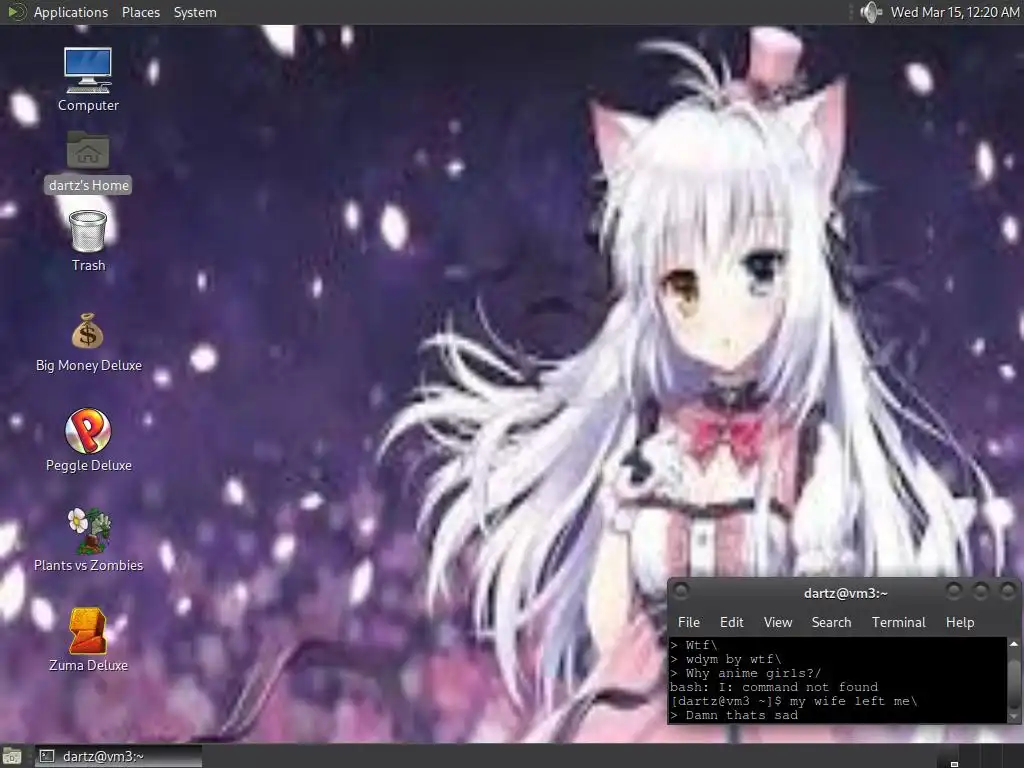Open the terminal window menu button left of title
Screen dimensions: 1024x768
tap(680, 592)
